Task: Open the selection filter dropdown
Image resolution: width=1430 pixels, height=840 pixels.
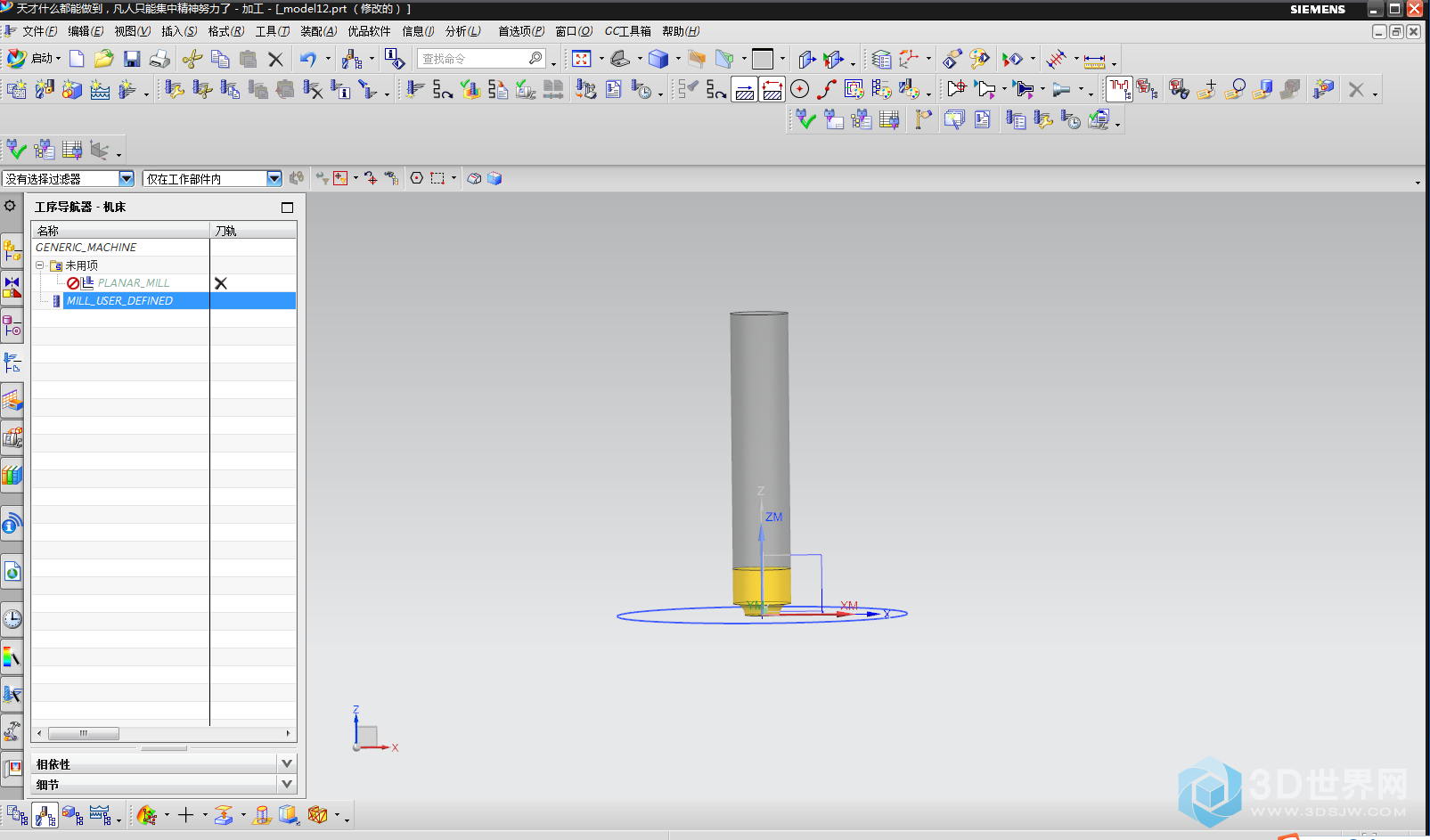Action: 126,178
